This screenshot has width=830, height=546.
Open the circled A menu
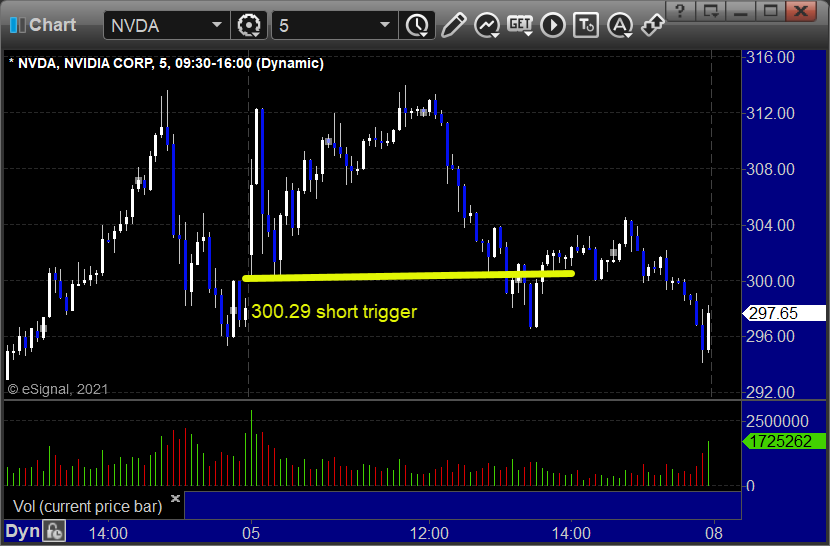tap(619, 25)
